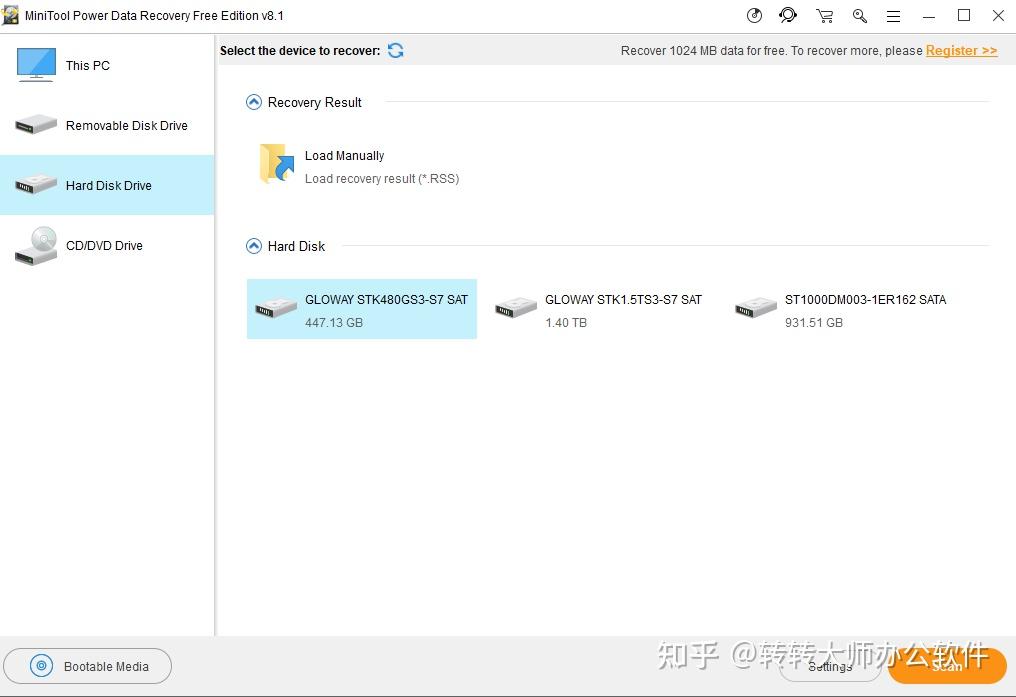The height and width of the screenshot is (697, 1016).
Task: Select Hard Disk Drive in the sidebar
Action: [x=107, y=185]
